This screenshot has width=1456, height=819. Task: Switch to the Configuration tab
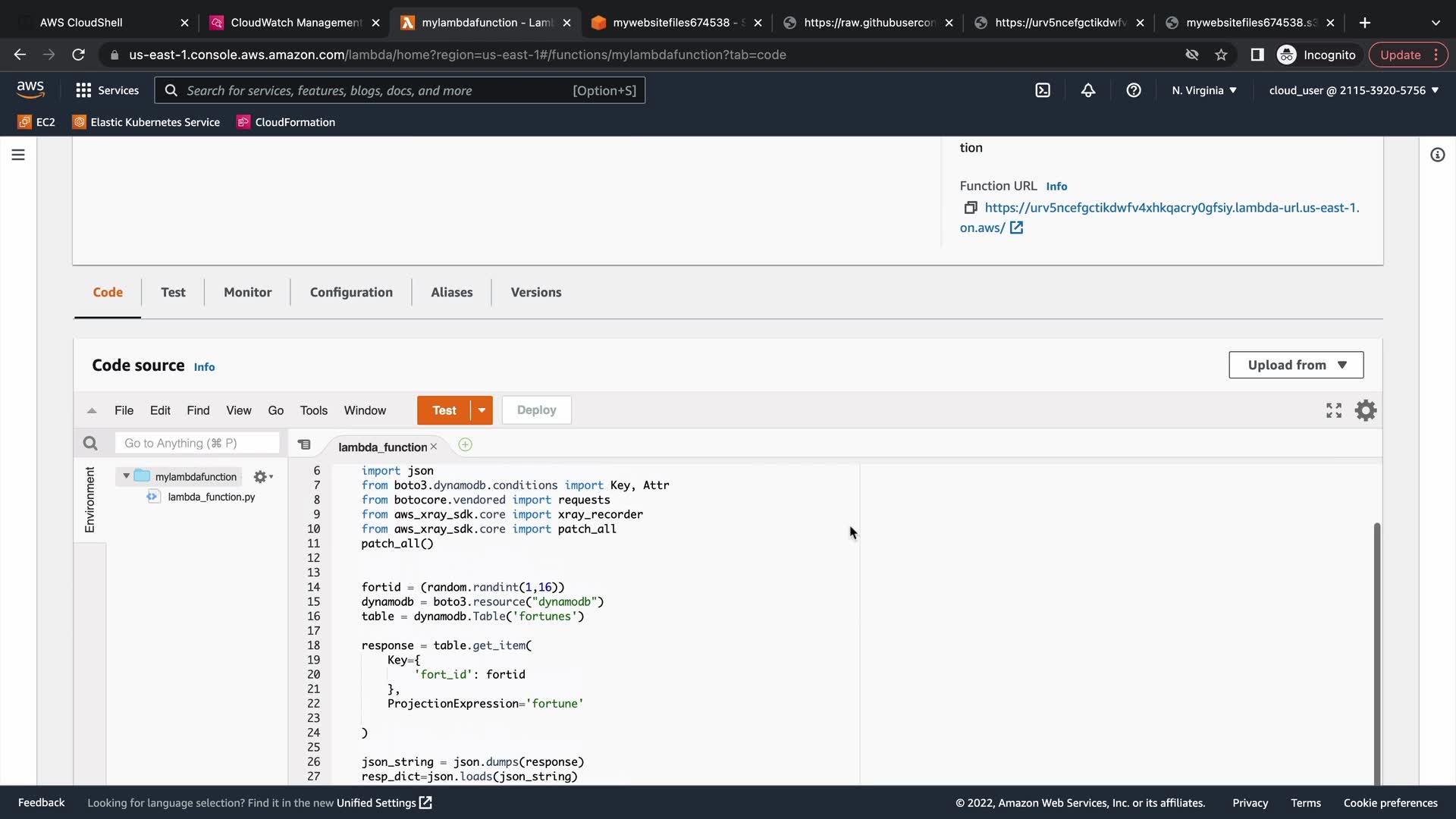[x=351, y=292]
